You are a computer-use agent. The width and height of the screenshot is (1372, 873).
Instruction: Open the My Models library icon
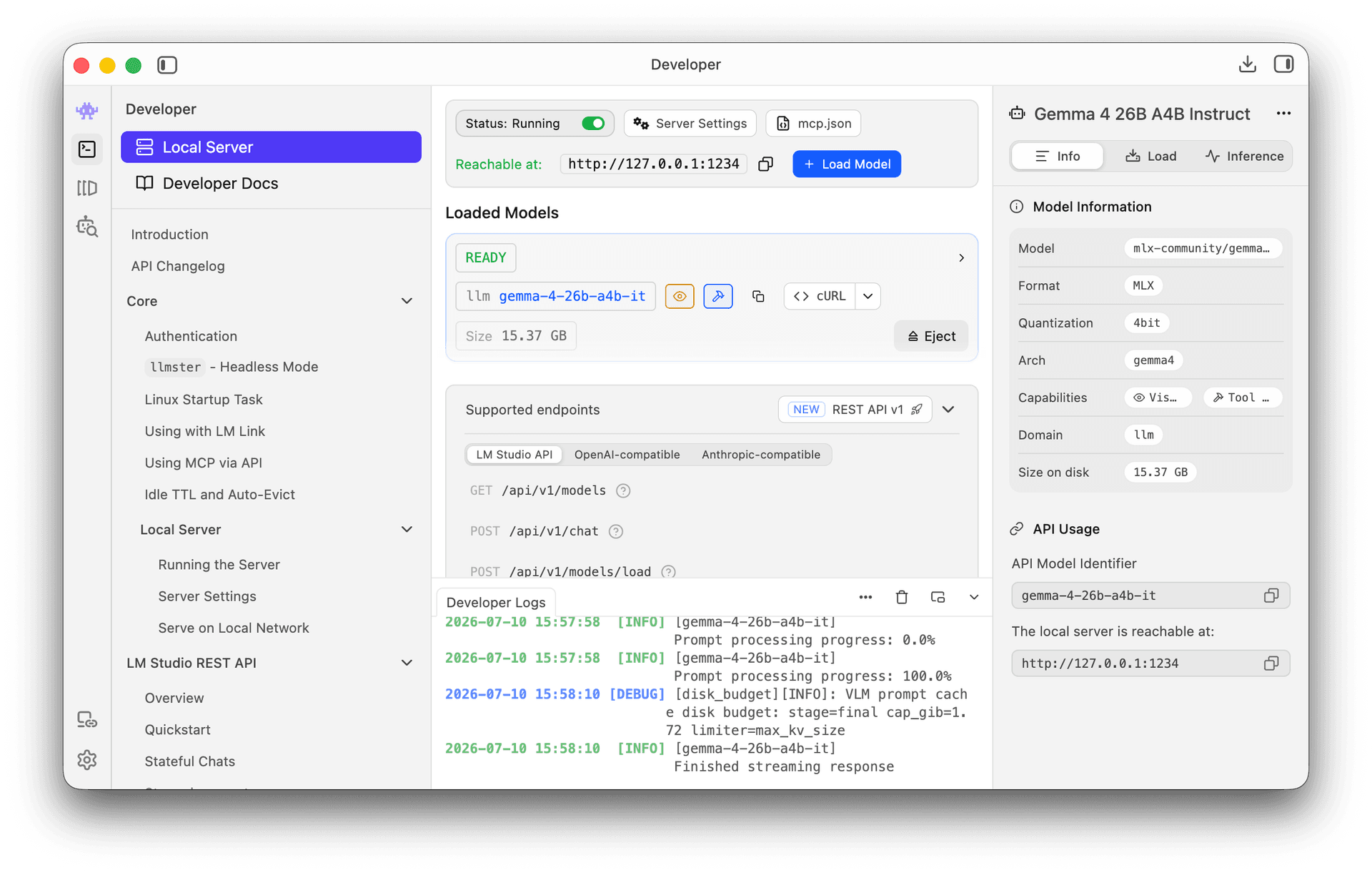[x=87, y=188]
